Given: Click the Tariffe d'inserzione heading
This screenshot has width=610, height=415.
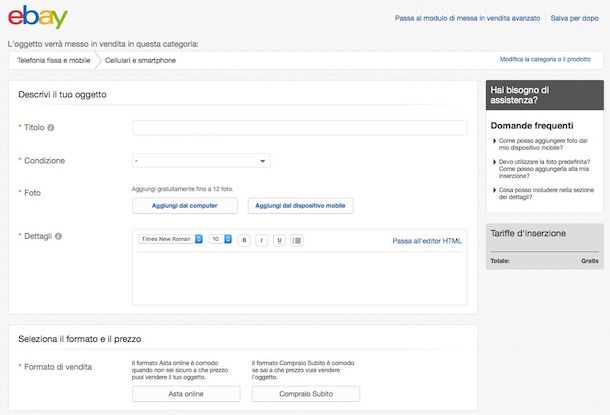Looking at the screenshot, I should (528, 233).
